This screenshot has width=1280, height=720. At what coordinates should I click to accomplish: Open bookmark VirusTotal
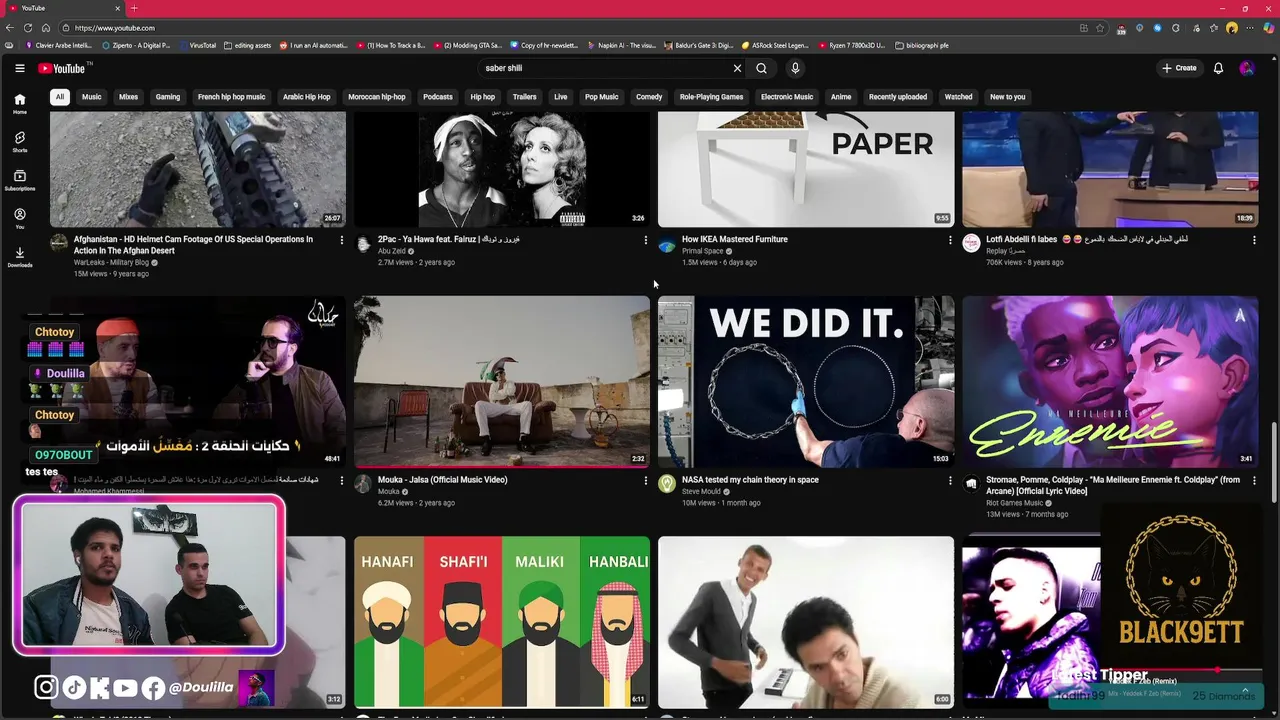(x=197, y=45)
